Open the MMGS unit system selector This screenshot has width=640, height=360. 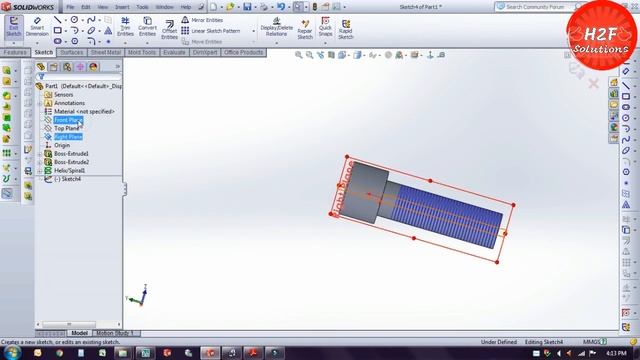point(594,342)
